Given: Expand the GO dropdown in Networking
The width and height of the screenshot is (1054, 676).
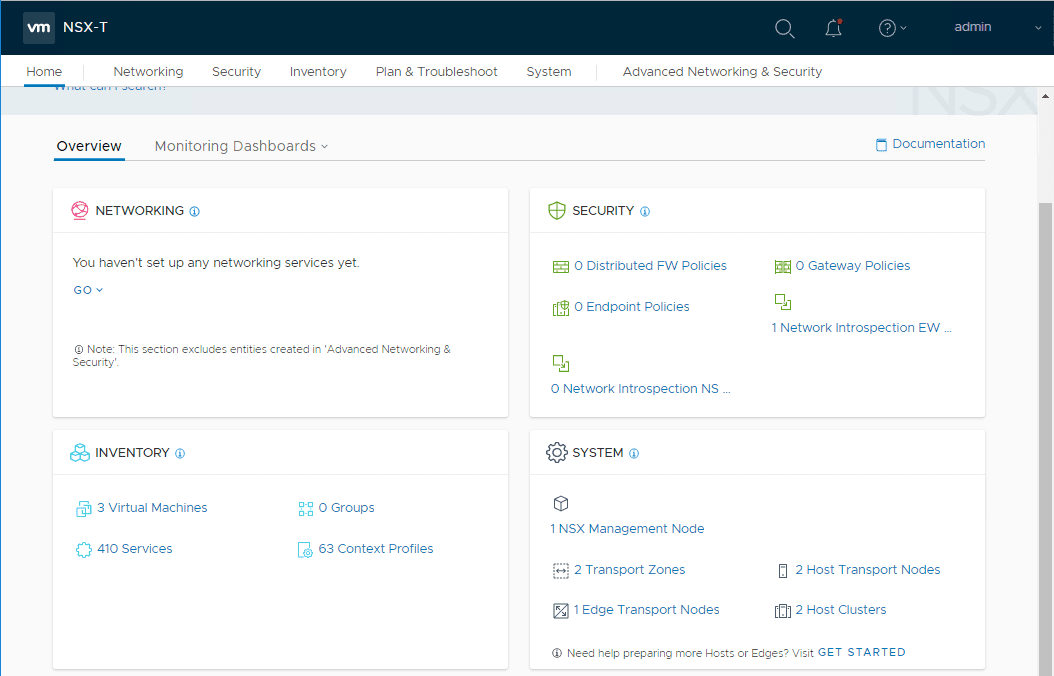Looking at the screenshot, I should (88, 290).
